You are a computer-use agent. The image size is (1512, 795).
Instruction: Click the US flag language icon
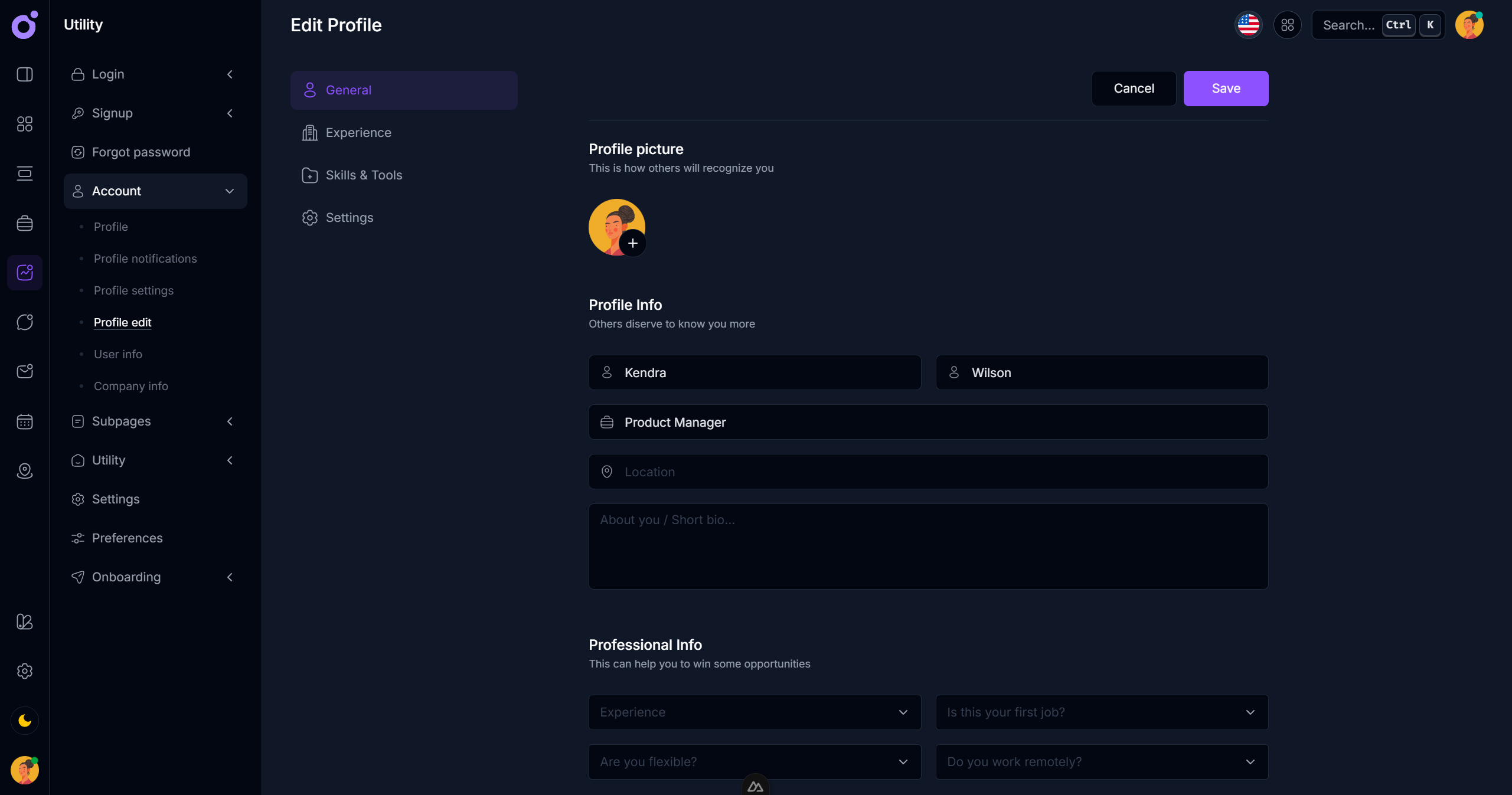1248,25
